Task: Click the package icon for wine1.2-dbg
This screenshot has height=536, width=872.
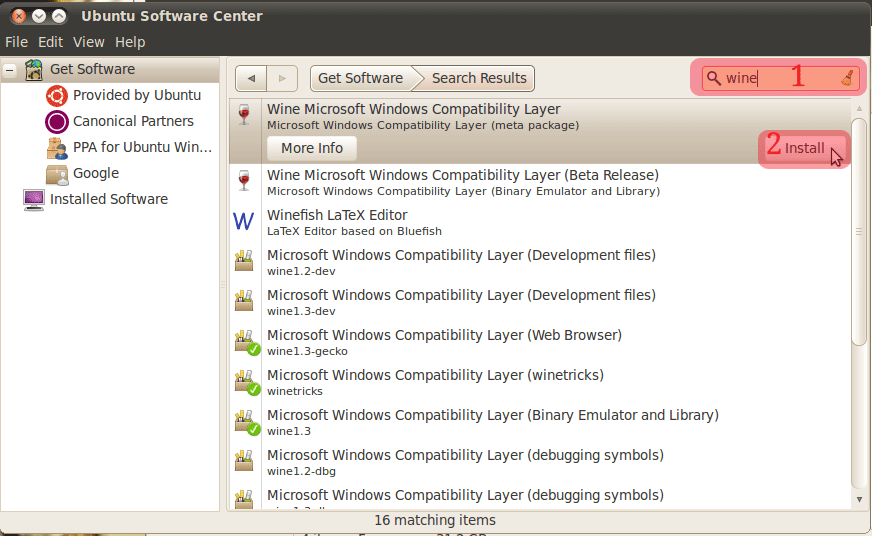Action: (x=244, y=461)
